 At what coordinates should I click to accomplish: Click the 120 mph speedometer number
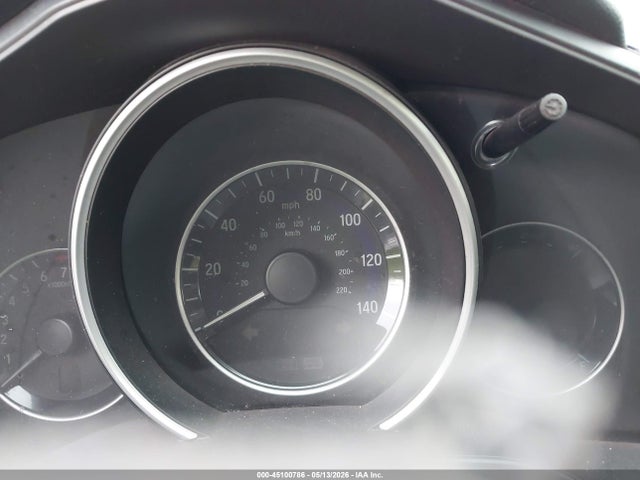[x=371, y=260]
